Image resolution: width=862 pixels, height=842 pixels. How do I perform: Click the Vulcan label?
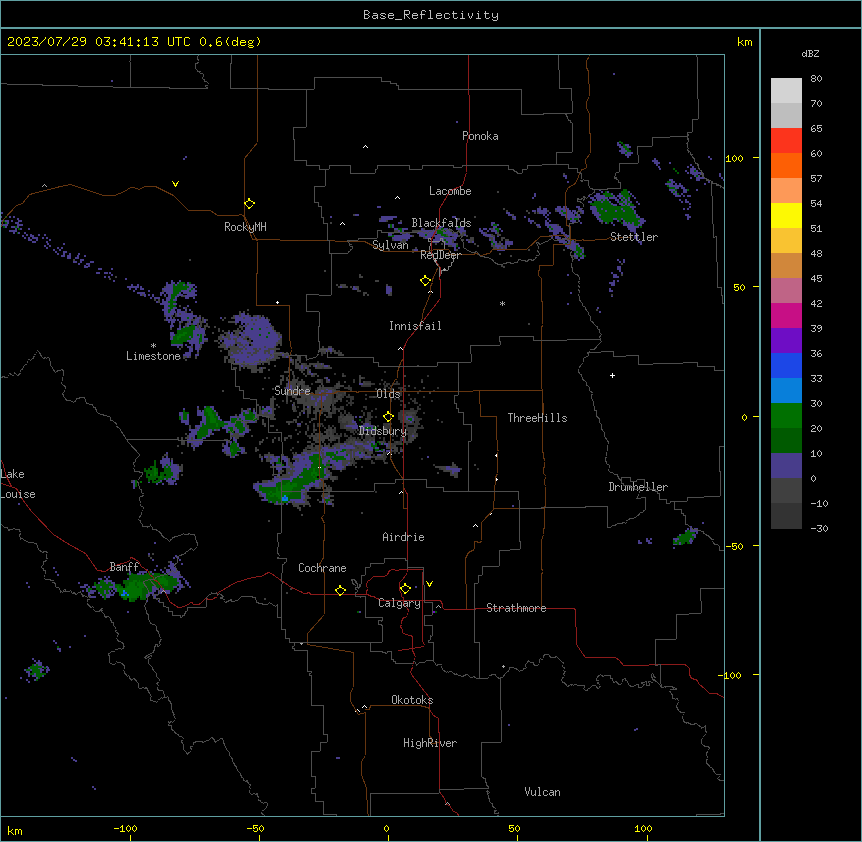pyautogui.click(x=543, y=792)
